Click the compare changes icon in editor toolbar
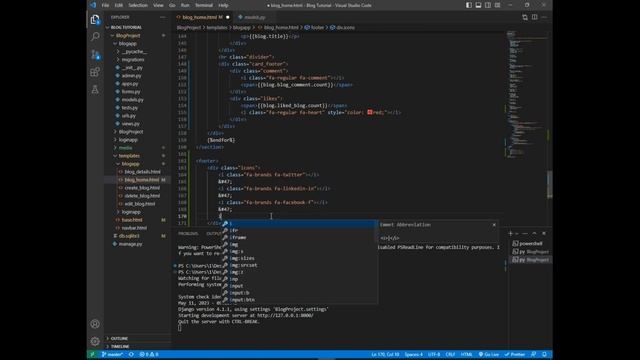This screenshot has height=360, width=640. pyautogui.click(x=525, y=17)
